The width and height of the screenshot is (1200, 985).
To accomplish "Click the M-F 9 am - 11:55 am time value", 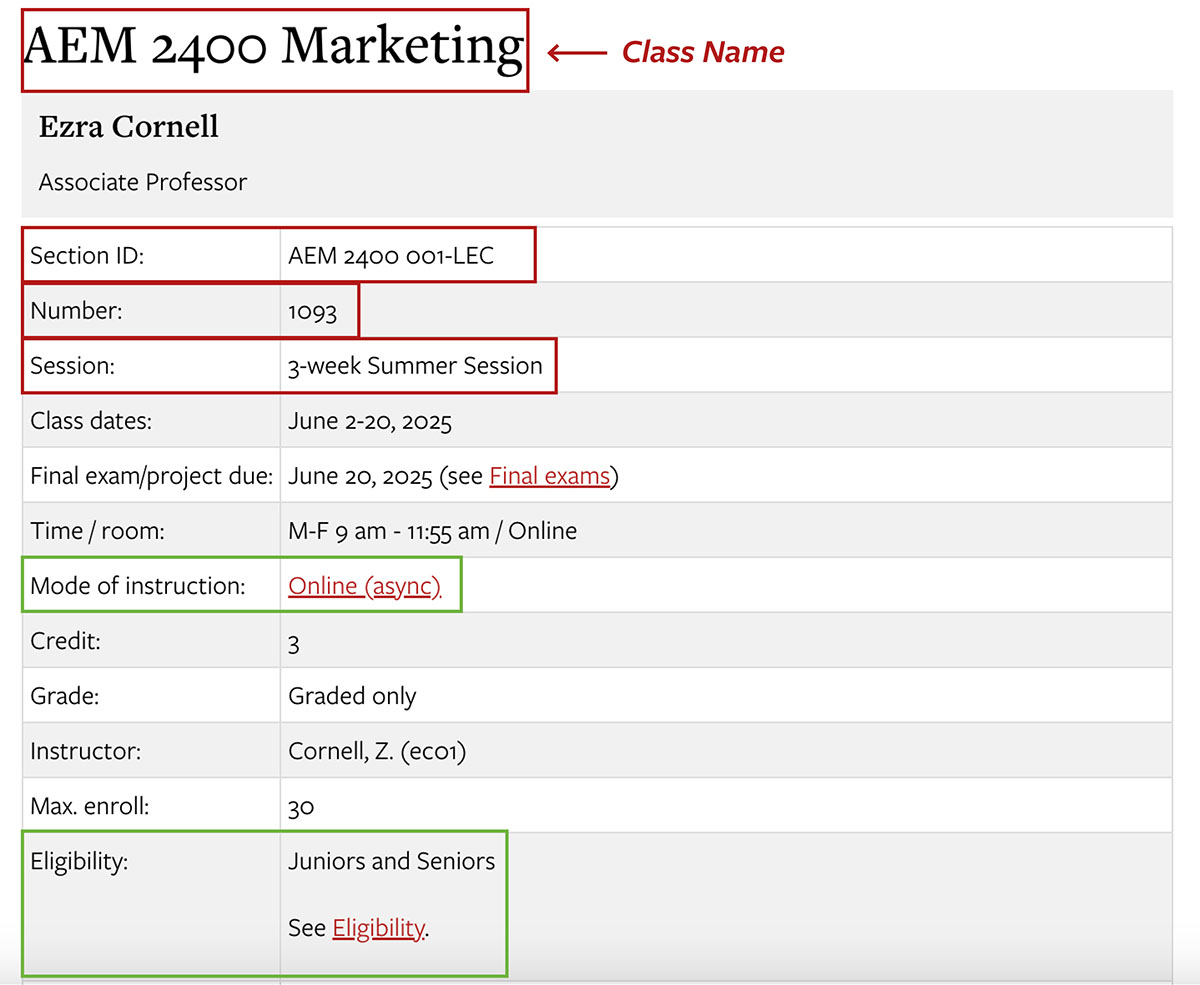I will pyautogui.click(x=388, y=531).
